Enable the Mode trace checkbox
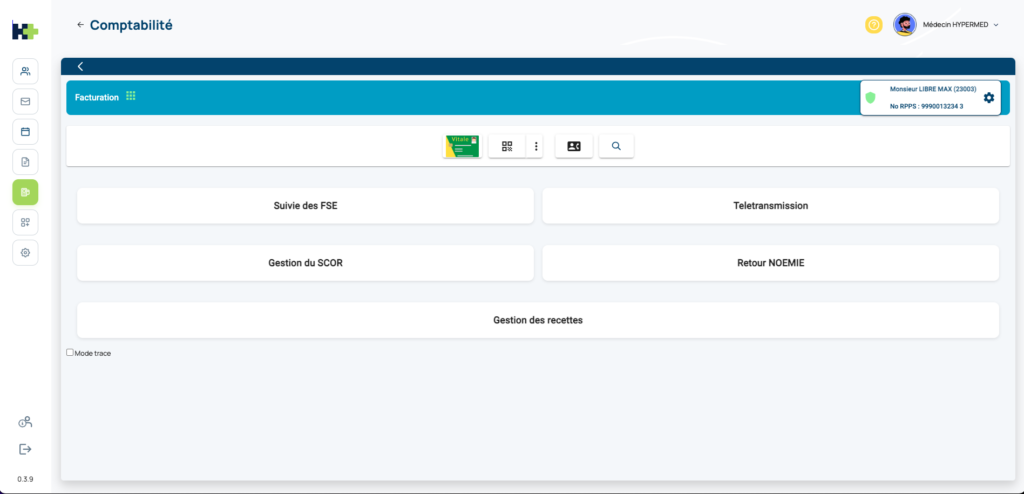This screenshot has width=1024, height=494. 70,352
